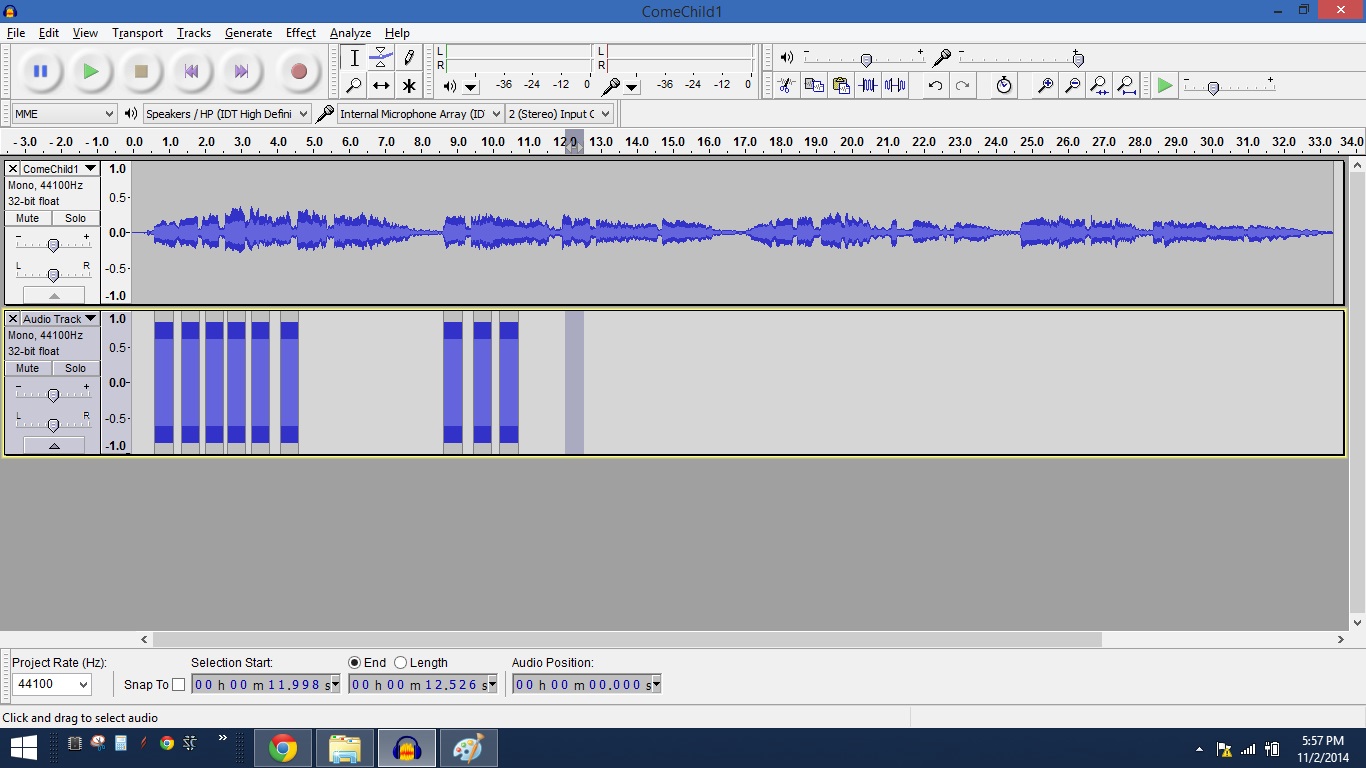This screenshot has height=768, width=1366.
Task: Open the Project Rate 44100 dropdown
Action: click(52, 684)
